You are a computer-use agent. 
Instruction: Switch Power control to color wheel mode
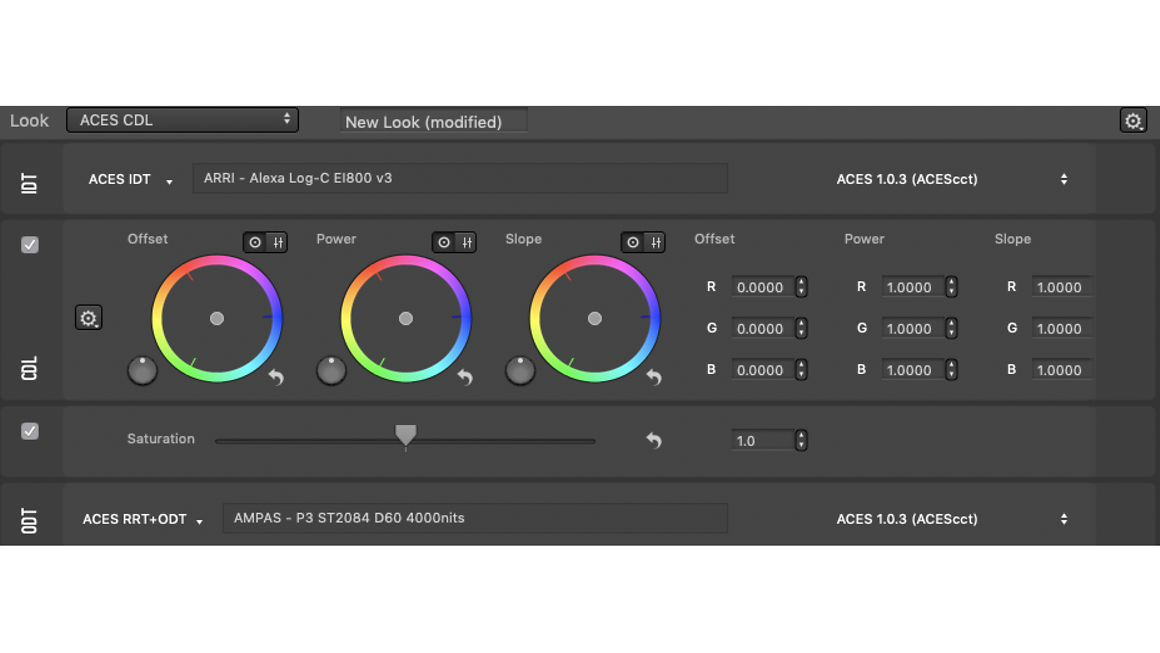pyautogui.click(x=444, y=242)
